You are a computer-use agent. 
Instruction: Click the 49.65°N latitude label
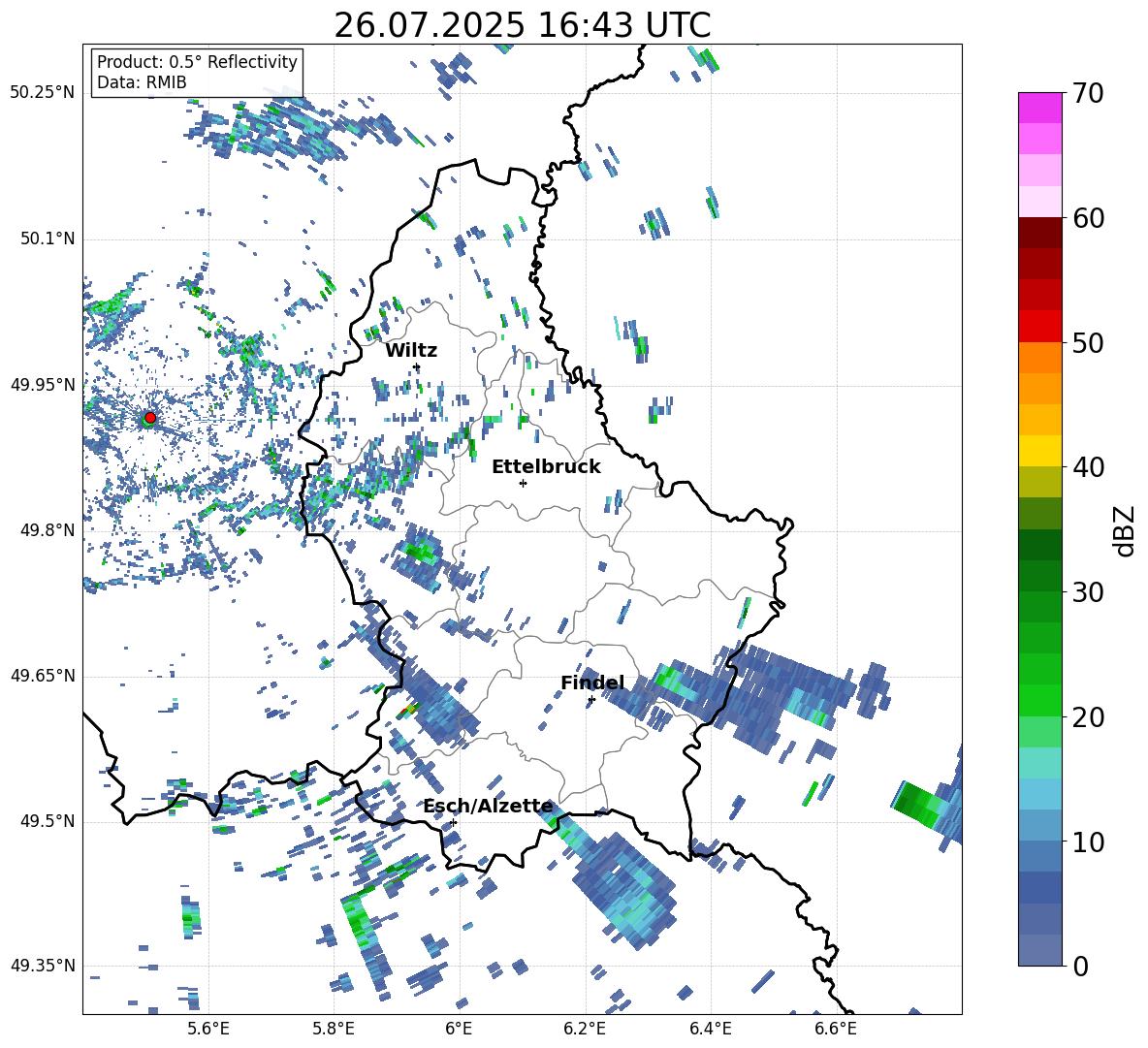pos(43,676)
